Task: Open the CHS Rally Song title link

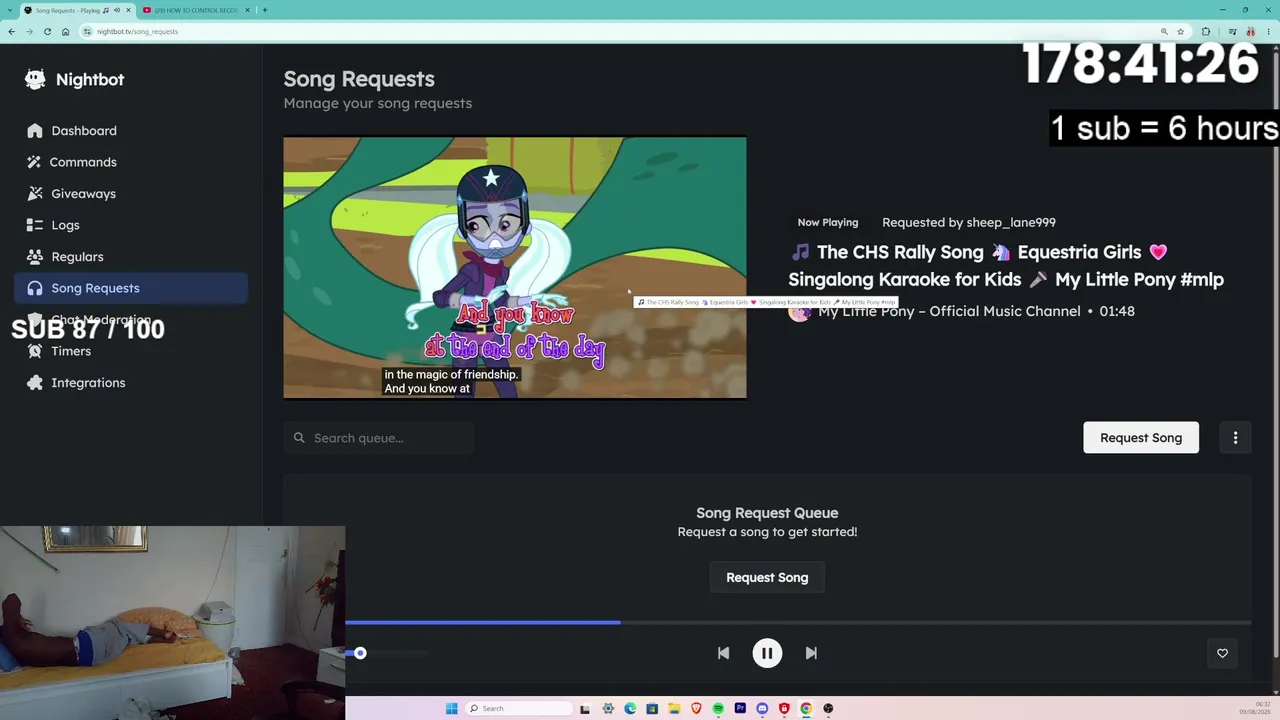Action: pyautogui.click(x=1006, y=266)
